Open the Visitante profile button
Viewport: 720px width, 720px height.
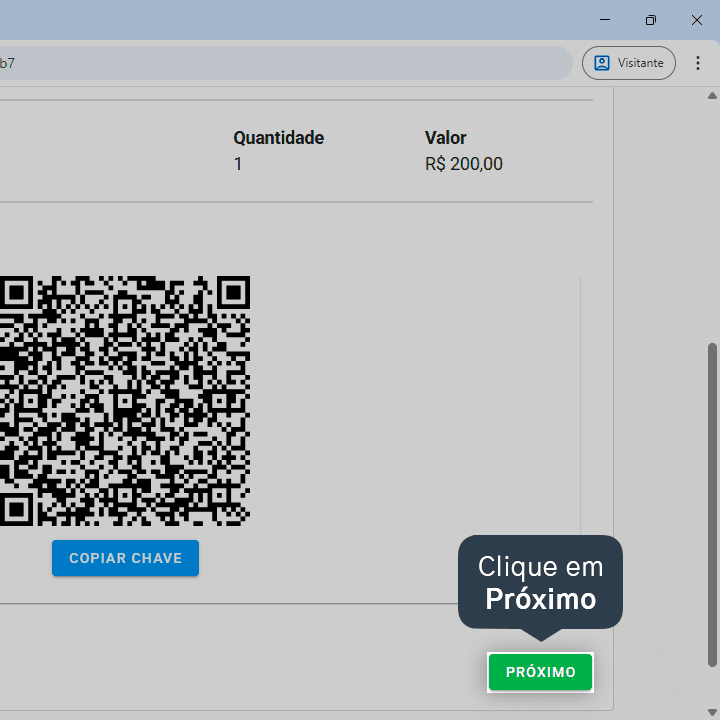(629, 63)
